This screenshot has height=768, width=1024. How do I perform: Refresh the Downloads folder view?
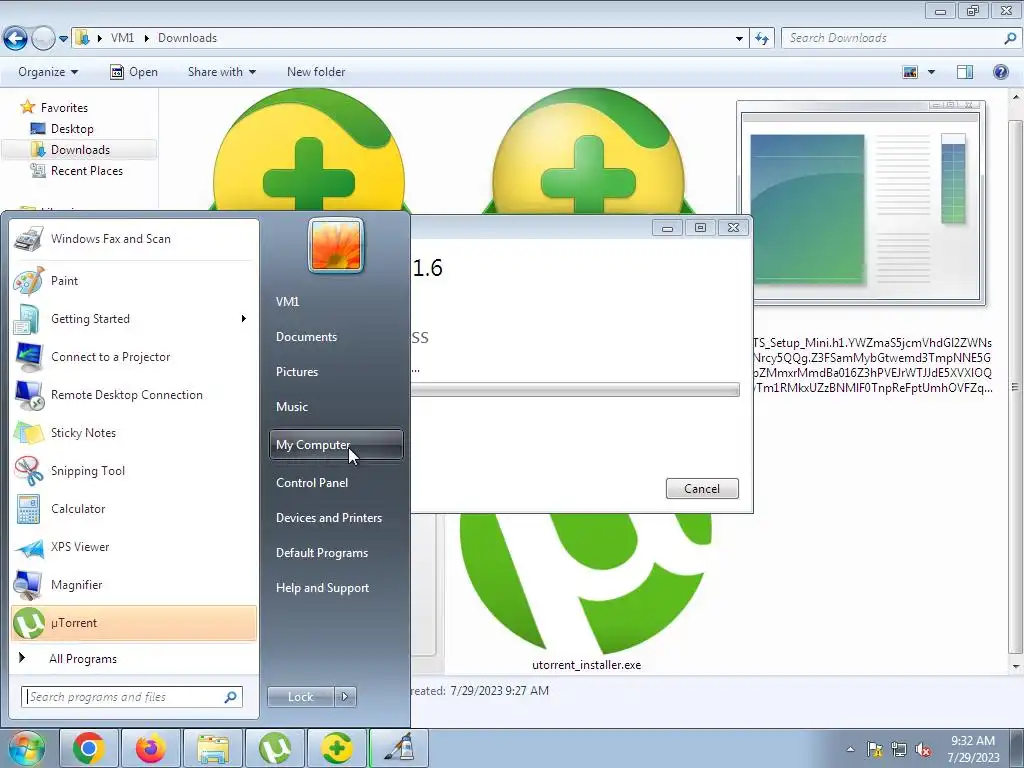[x=762, y=39]
